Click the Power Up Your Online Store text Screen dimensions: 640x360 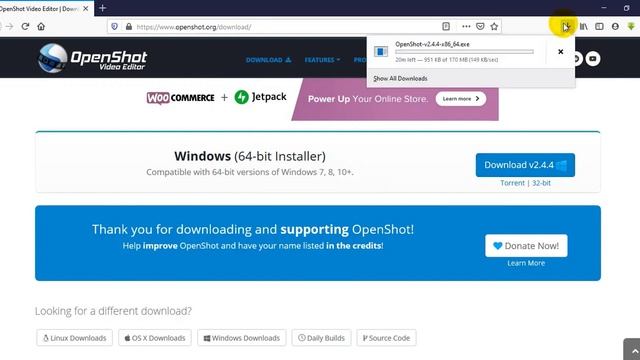(368, 99)
